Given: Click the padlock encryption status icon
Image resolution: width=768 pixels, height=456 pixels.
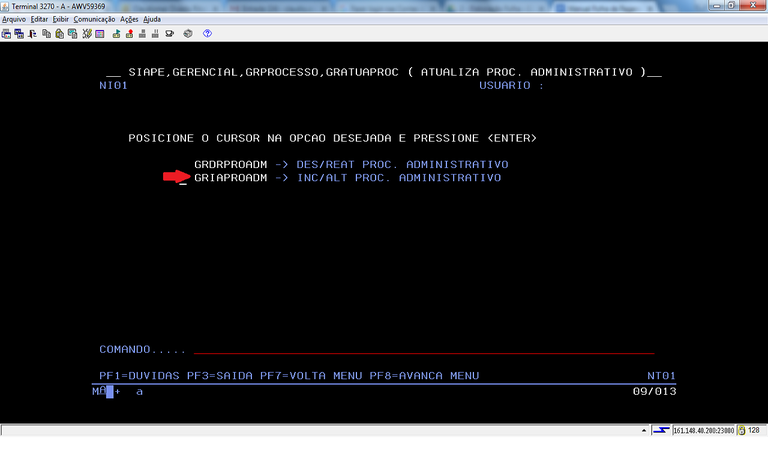Looking at the screenshot, I should (x=742, y=431).
